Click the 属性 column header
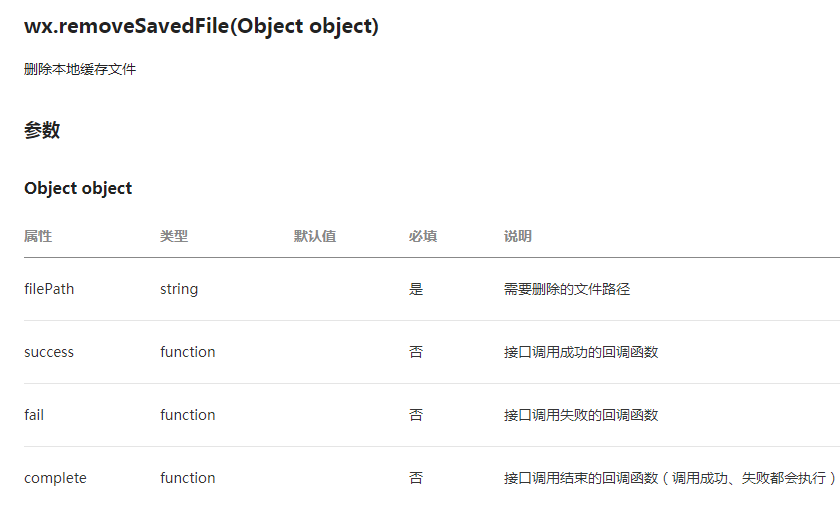 [38, 236]
